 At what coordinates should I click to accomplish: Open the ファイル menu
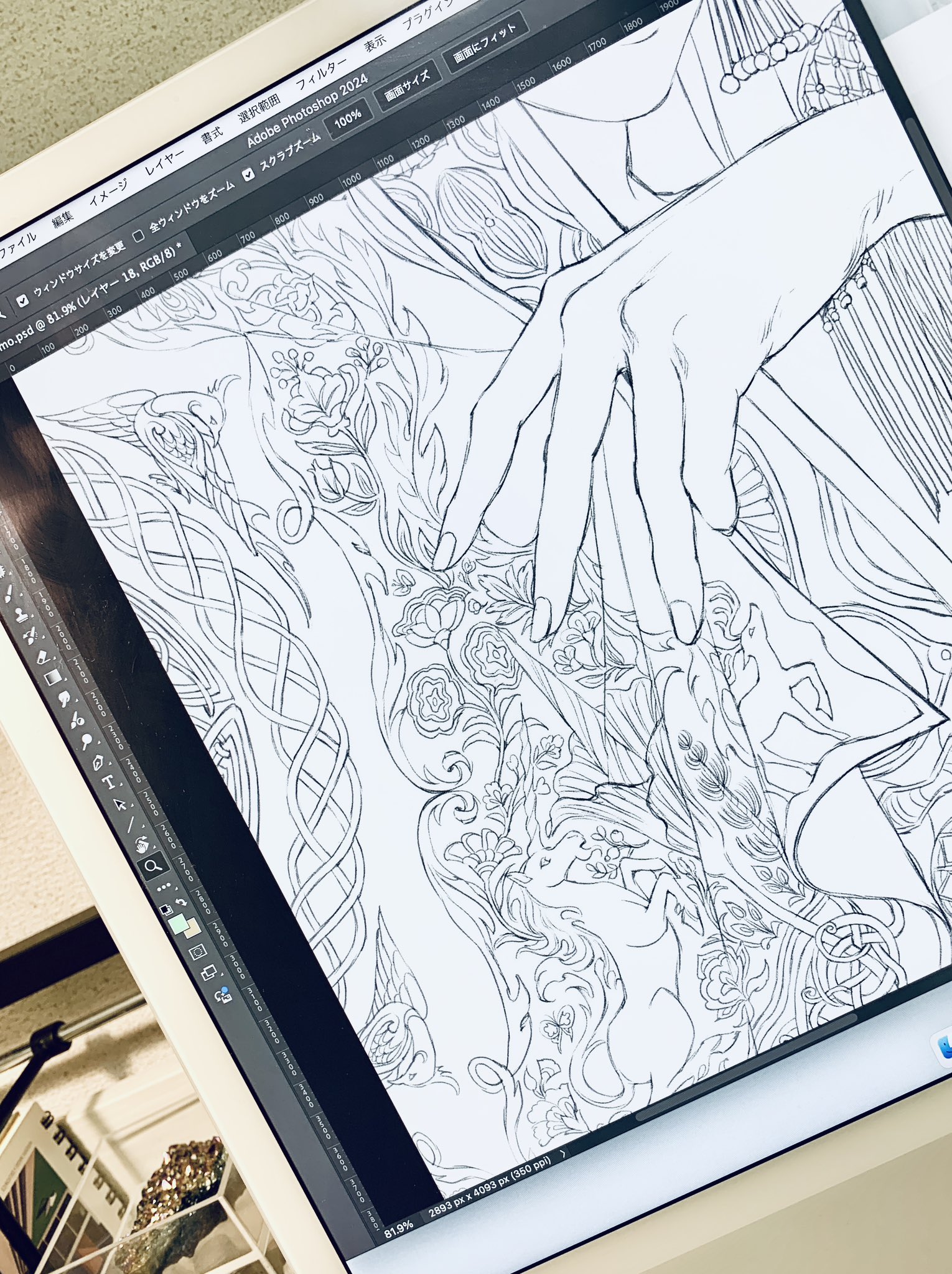[x=17, y=246]
